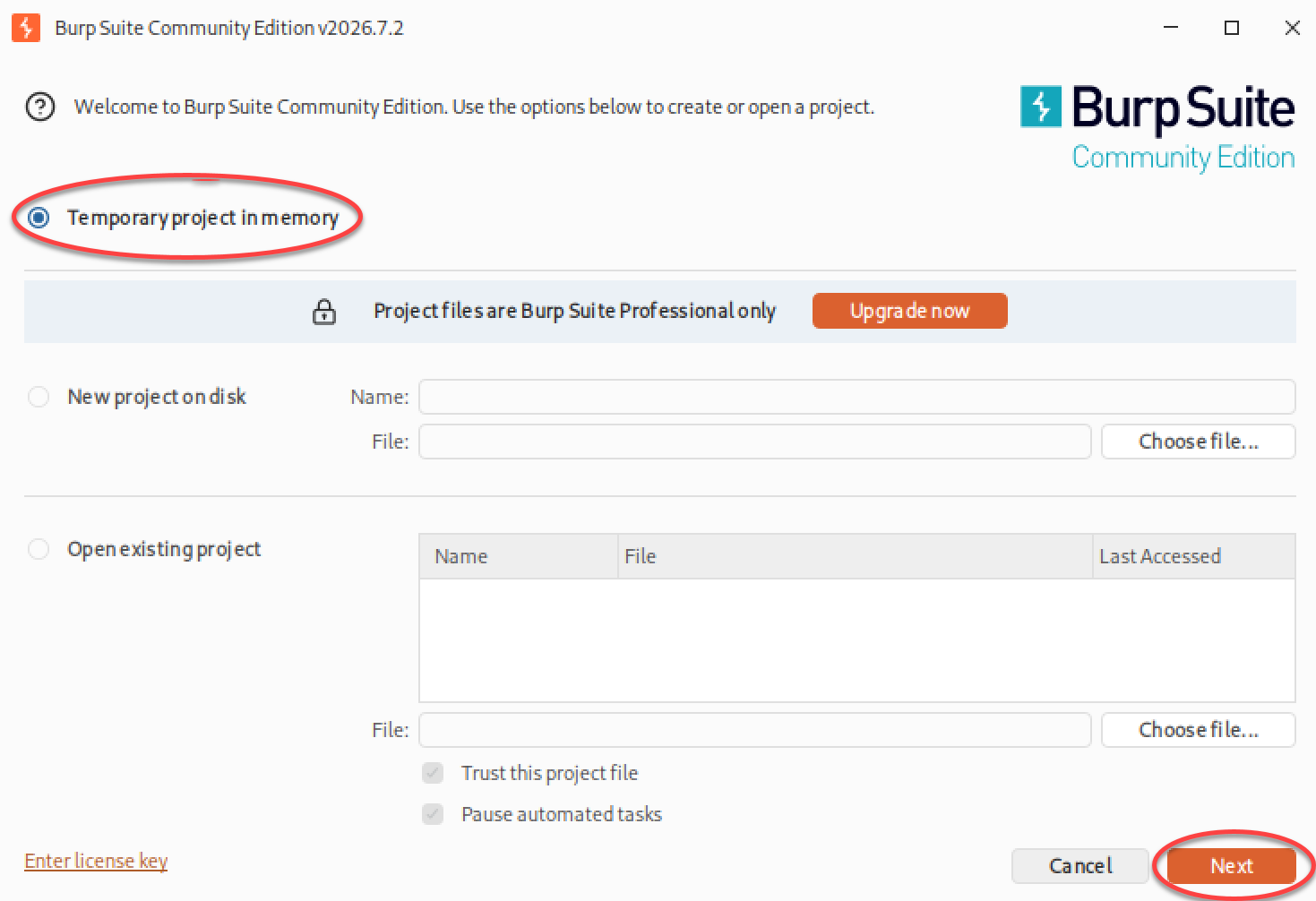
Task: Click Choose file for new project
Action: tap(1199, 442)
